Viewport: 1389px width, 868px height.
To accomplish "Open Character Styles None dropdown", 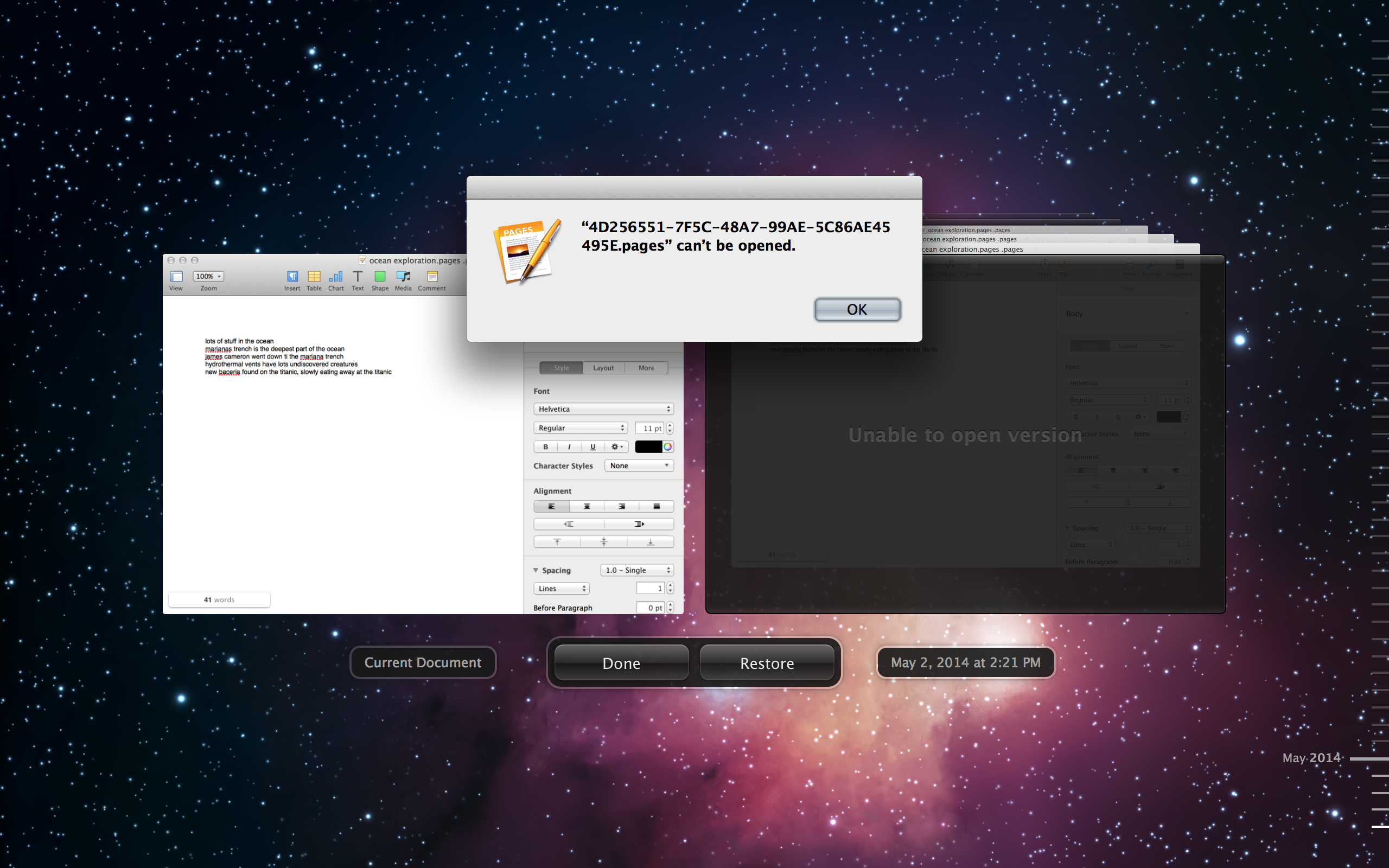I will [639, 465].
